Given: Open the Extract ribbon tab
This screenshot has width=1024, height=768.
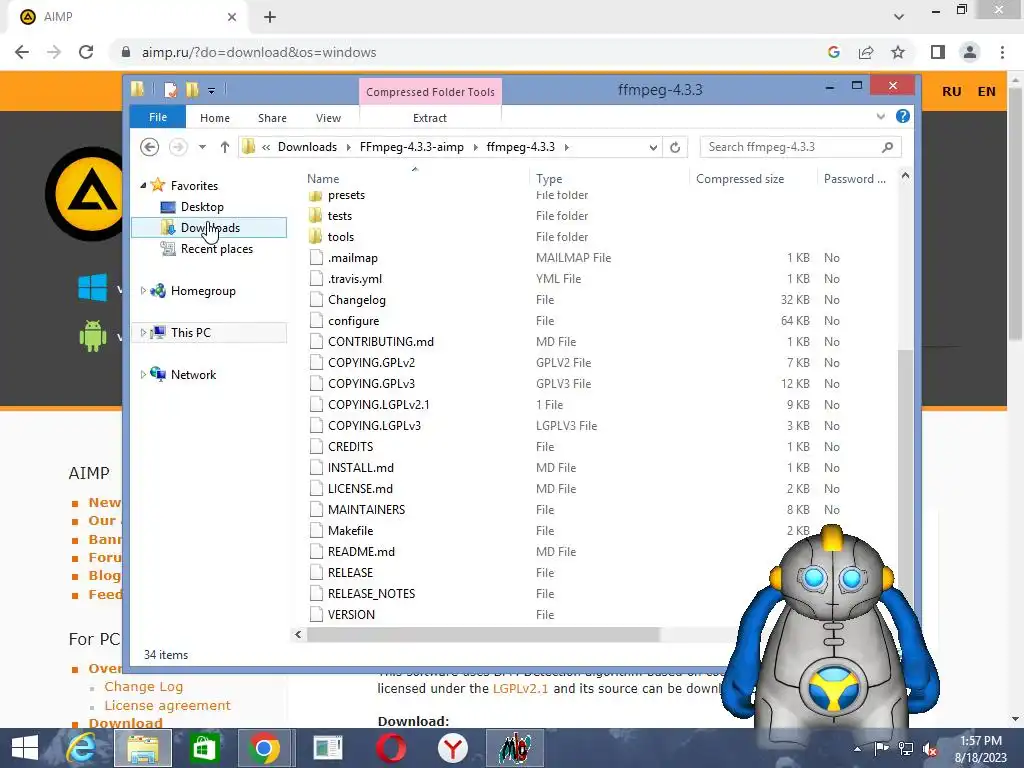Looking at the screenshot, I should pyautogui.click(x=430, y=118).
